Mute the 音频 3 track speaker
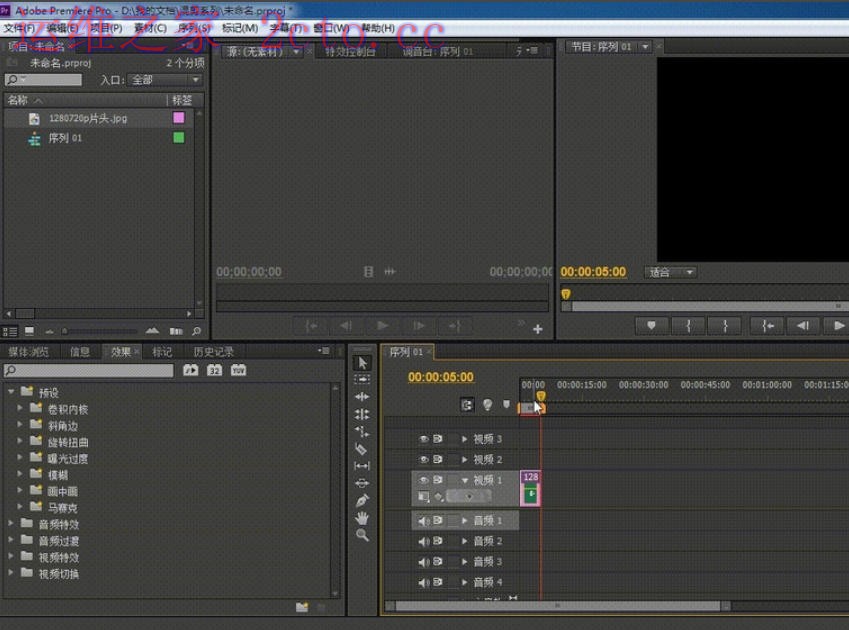 (x=423, y=562)
